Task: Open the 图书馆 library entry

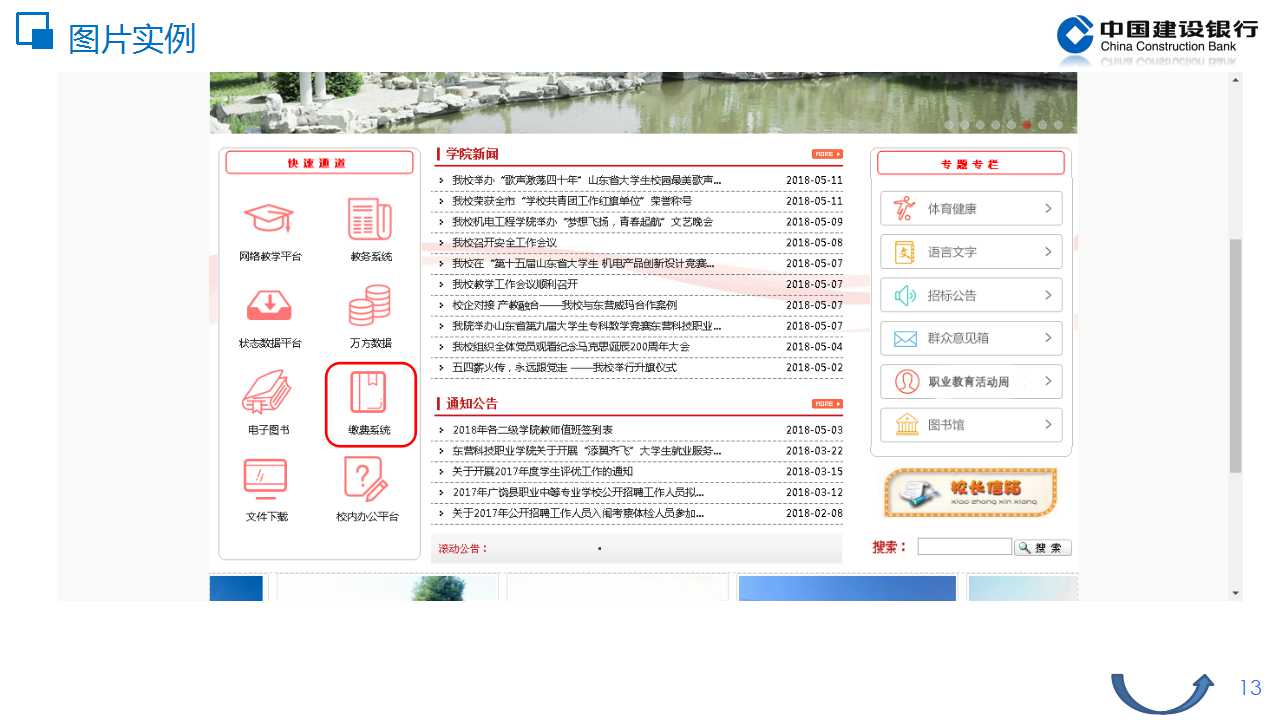Action: coord(971,425)
